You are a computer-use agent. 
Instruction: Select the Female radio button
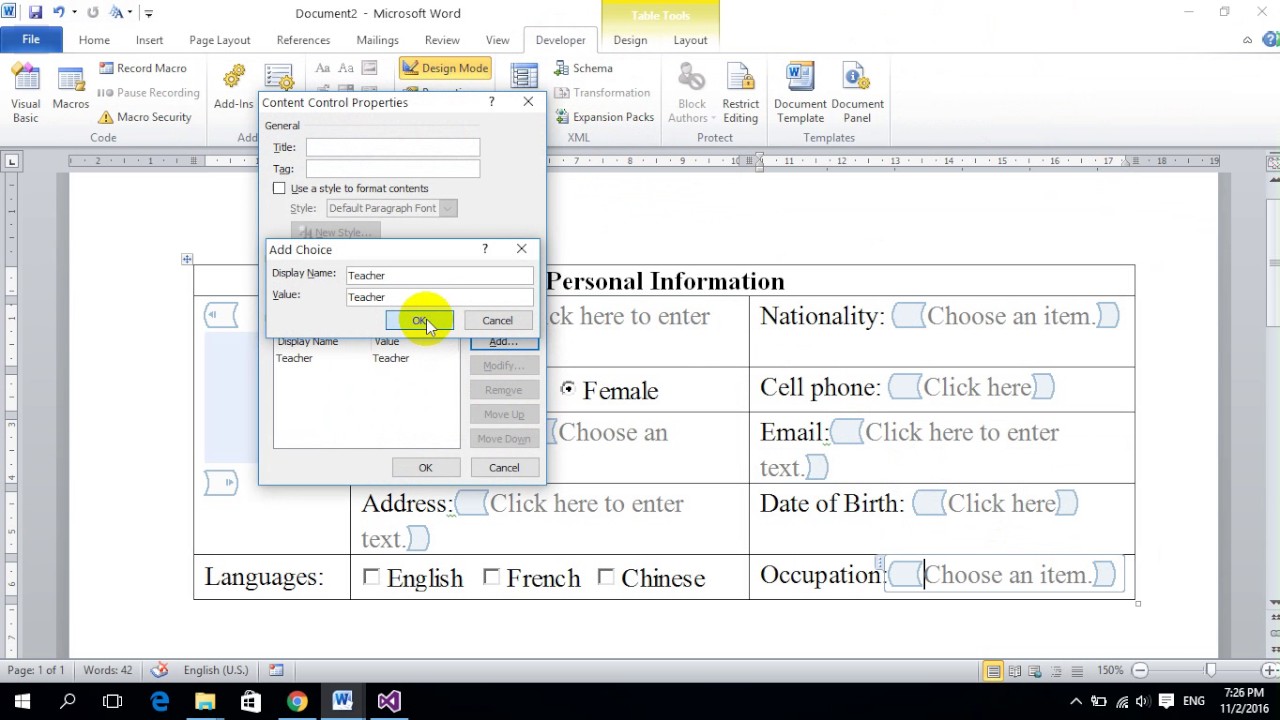(568, 388)
